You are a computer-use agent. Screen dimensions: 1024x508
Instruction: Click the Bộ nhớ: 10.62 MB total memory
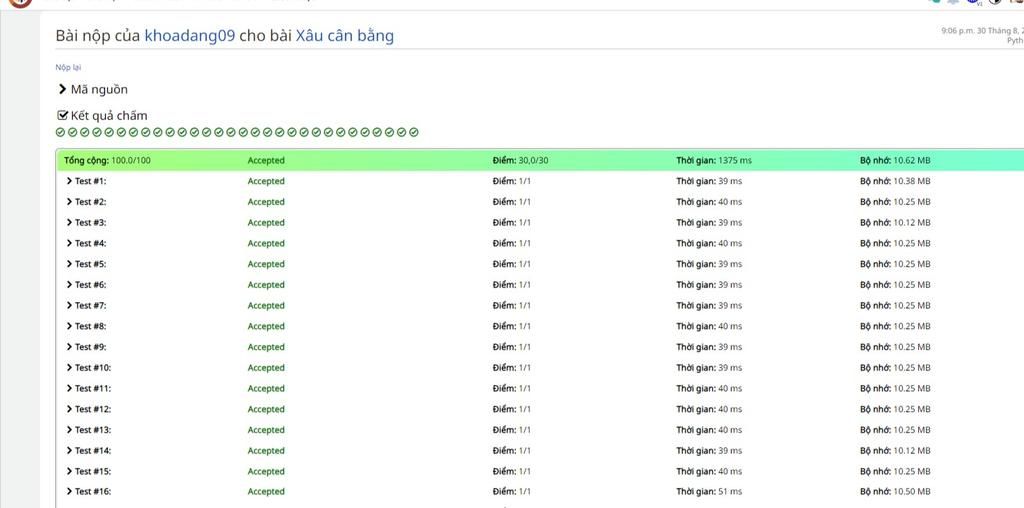click(x=895, y=161)
